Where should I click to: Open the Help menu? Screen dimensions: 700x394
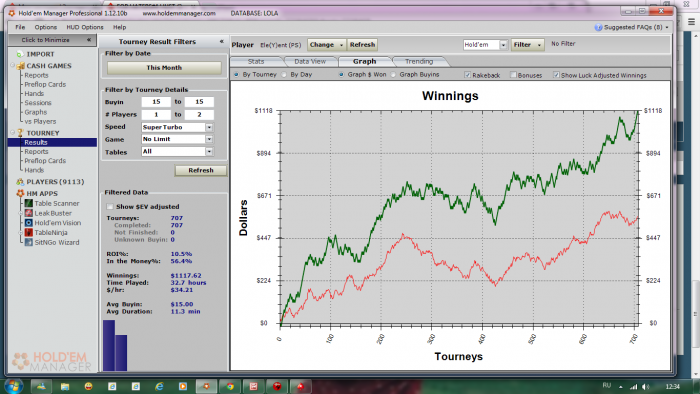click(119, 27)
